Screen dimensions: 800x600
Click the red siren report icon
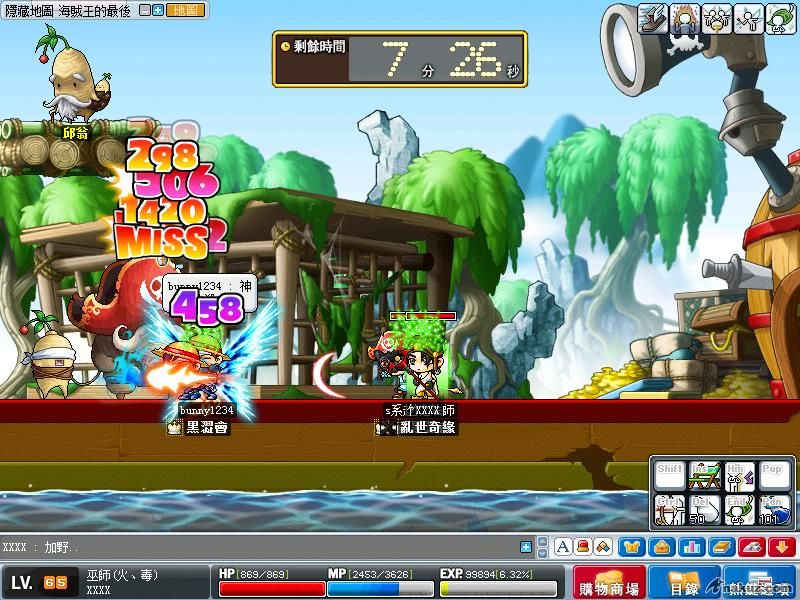coord(583,547)
